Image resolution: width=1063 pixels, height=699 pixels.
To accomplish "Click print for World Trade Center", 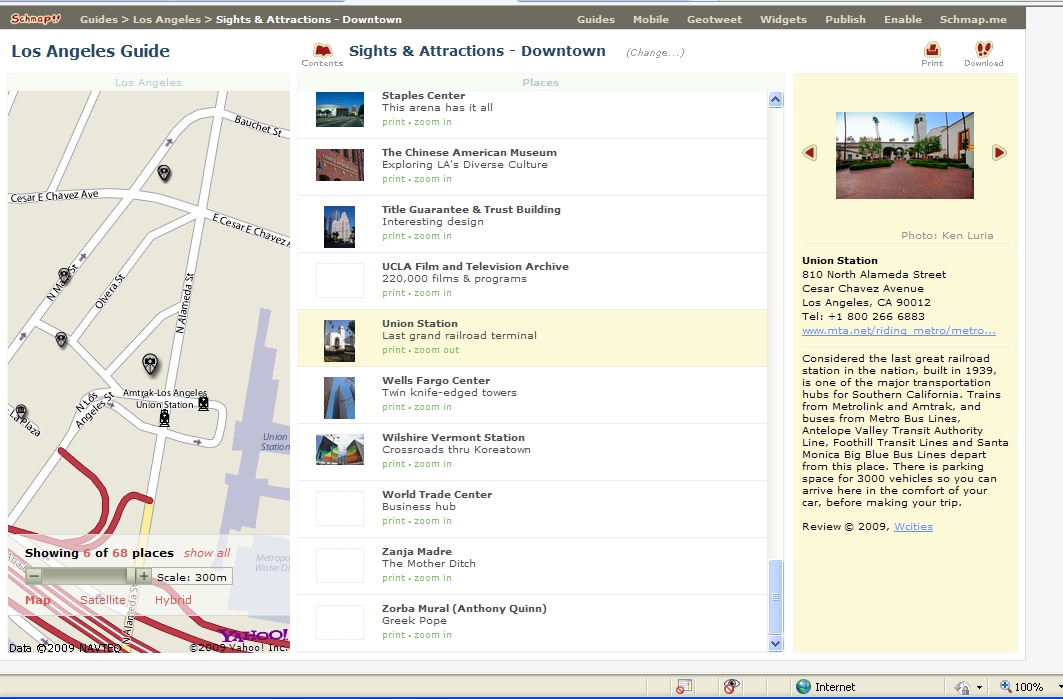I will 393,521.
